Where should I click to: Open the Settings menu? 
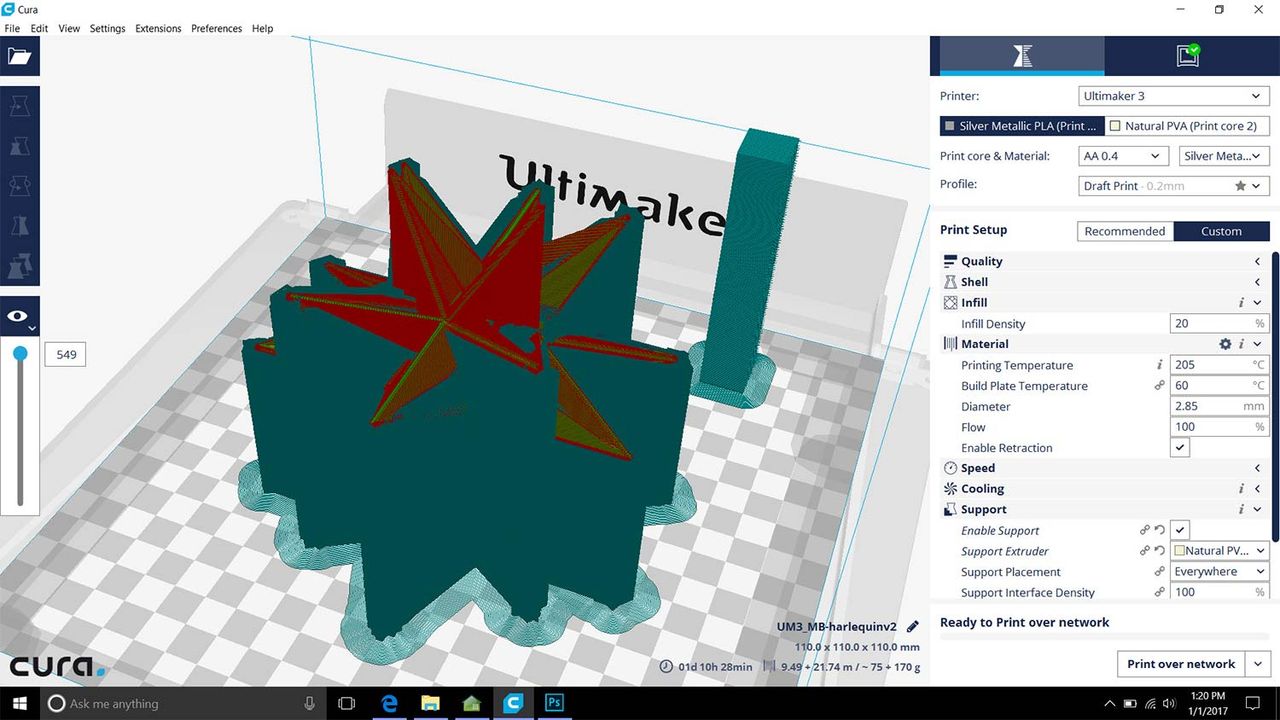click(x=108, y=28)
